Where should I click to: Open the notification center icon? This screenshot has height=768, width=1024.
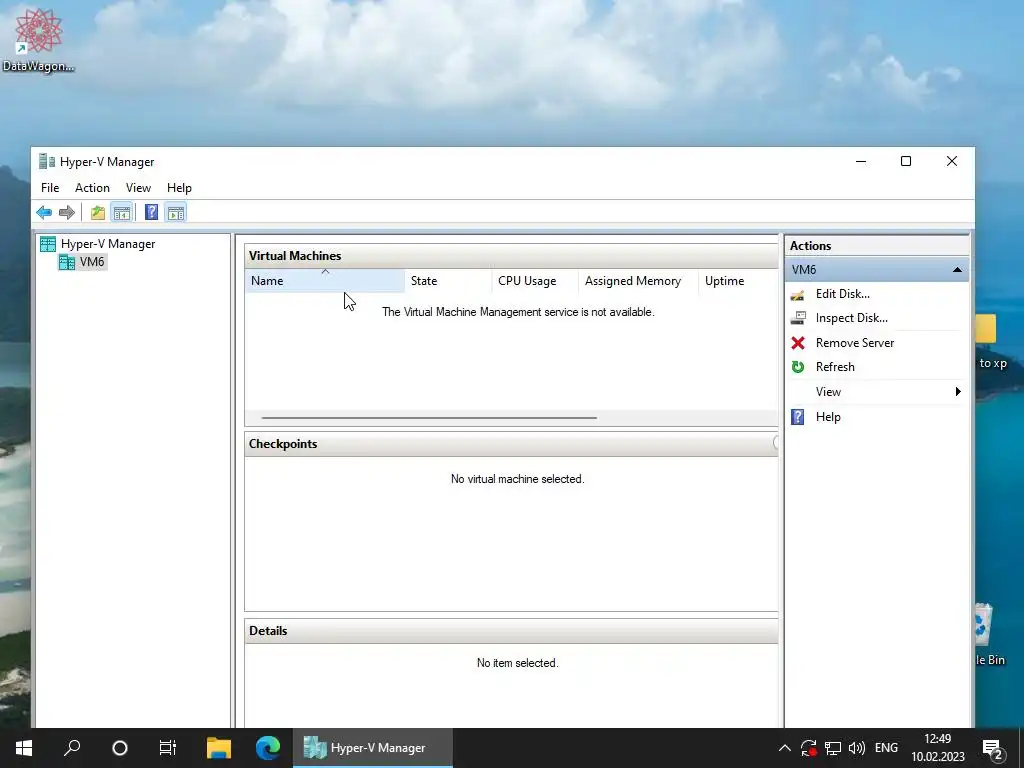pos(993,749)
